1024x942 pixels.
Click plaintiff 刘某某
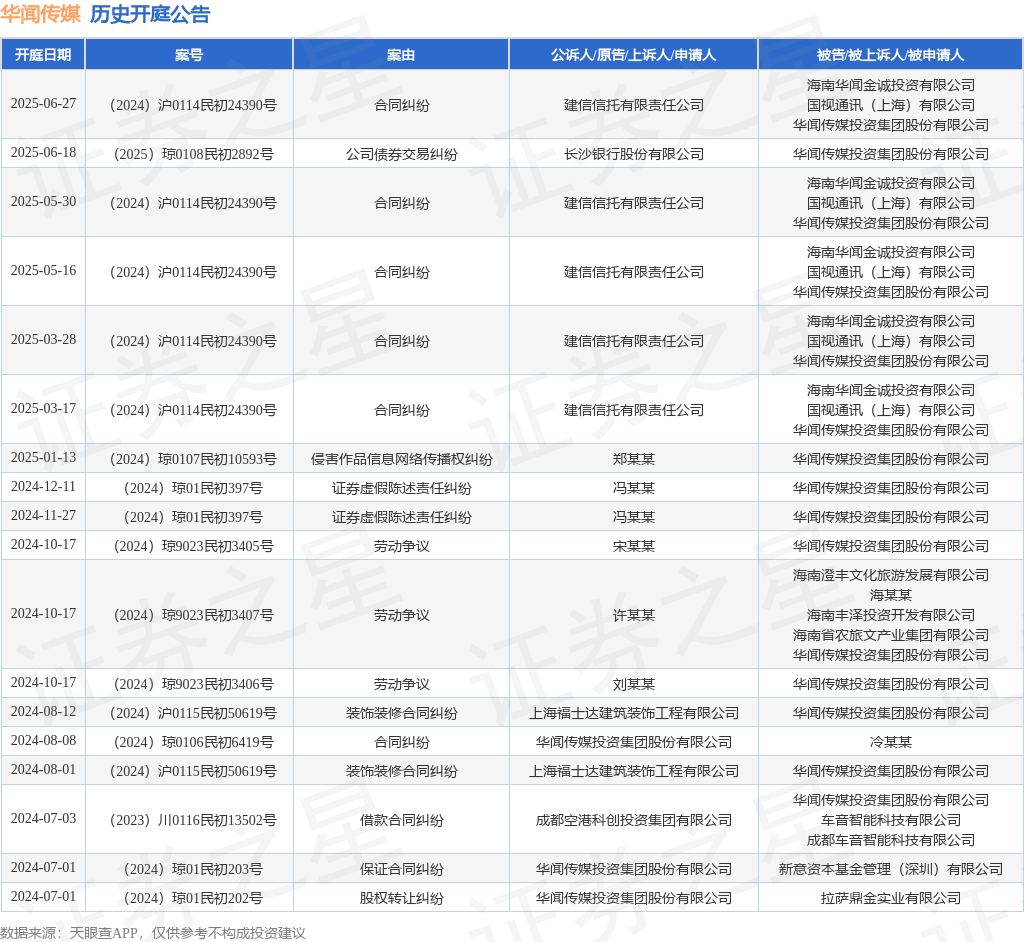[633, 684]
